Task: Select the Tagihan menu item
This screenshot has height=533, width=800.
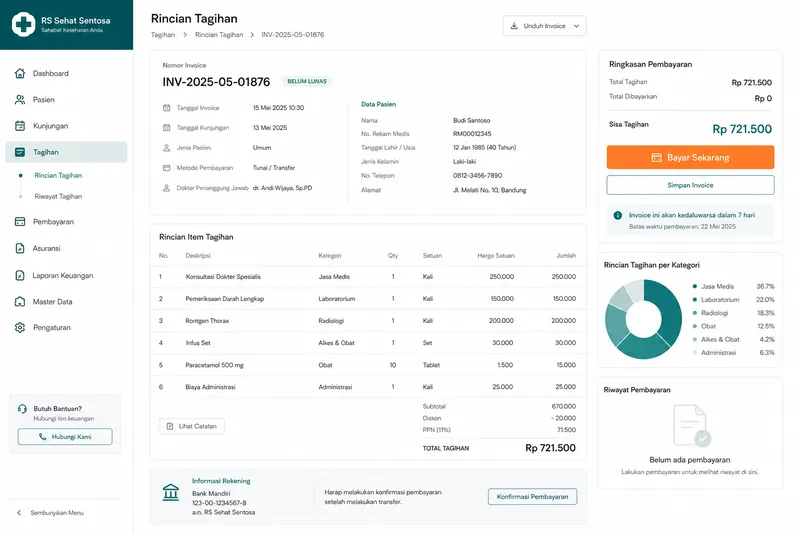Action: (x=66, y=152)
